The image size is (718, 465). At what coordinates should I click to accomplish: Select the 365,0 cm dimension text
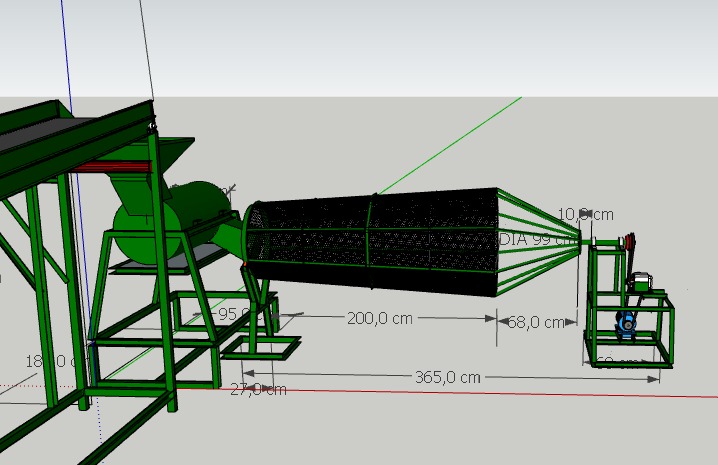click(x=447, y=377)
